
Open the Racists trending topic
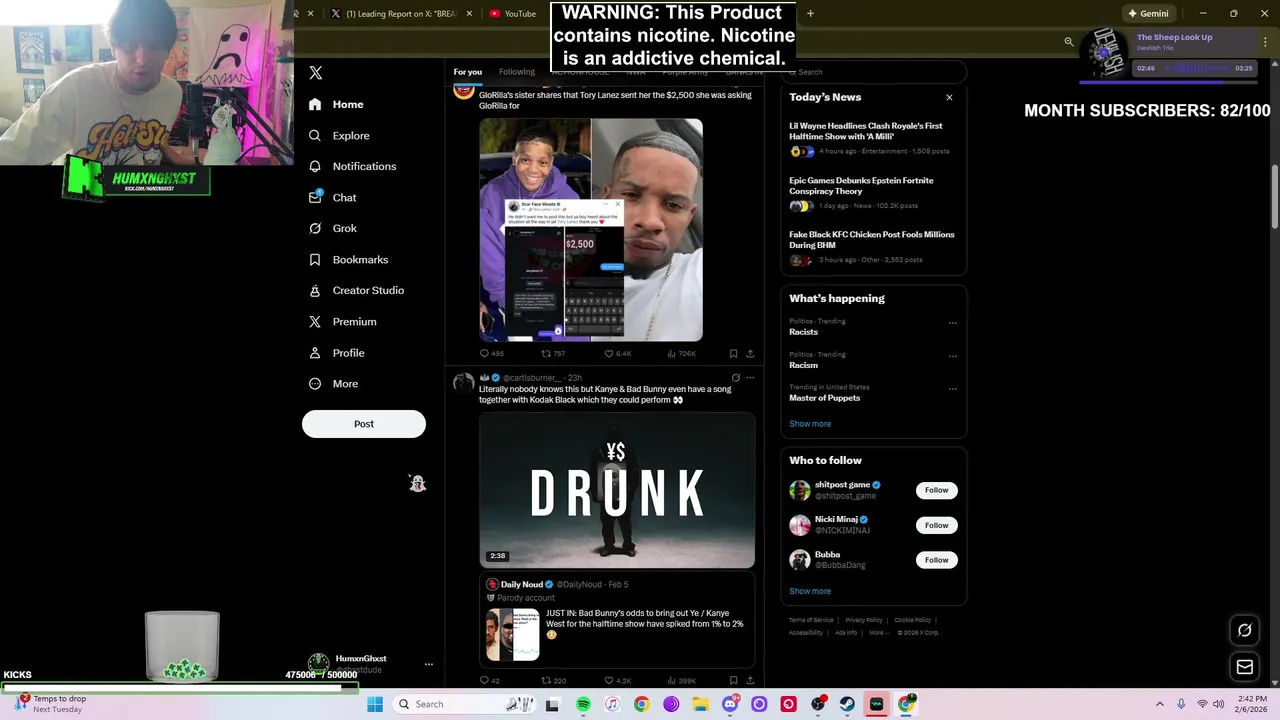tap(803, 332)
